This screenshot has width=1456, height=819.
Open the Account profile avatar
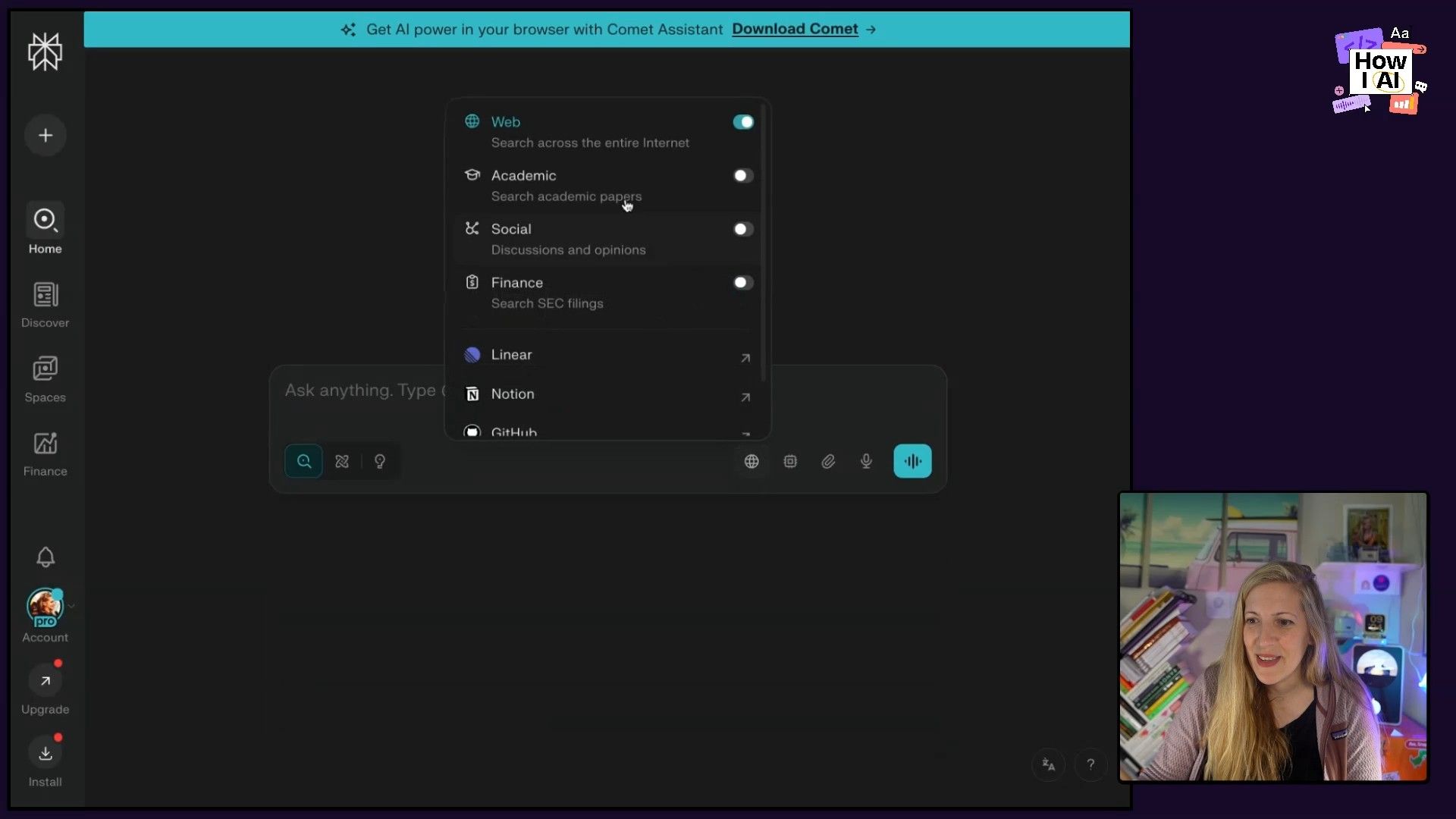[x=45, y=607]
